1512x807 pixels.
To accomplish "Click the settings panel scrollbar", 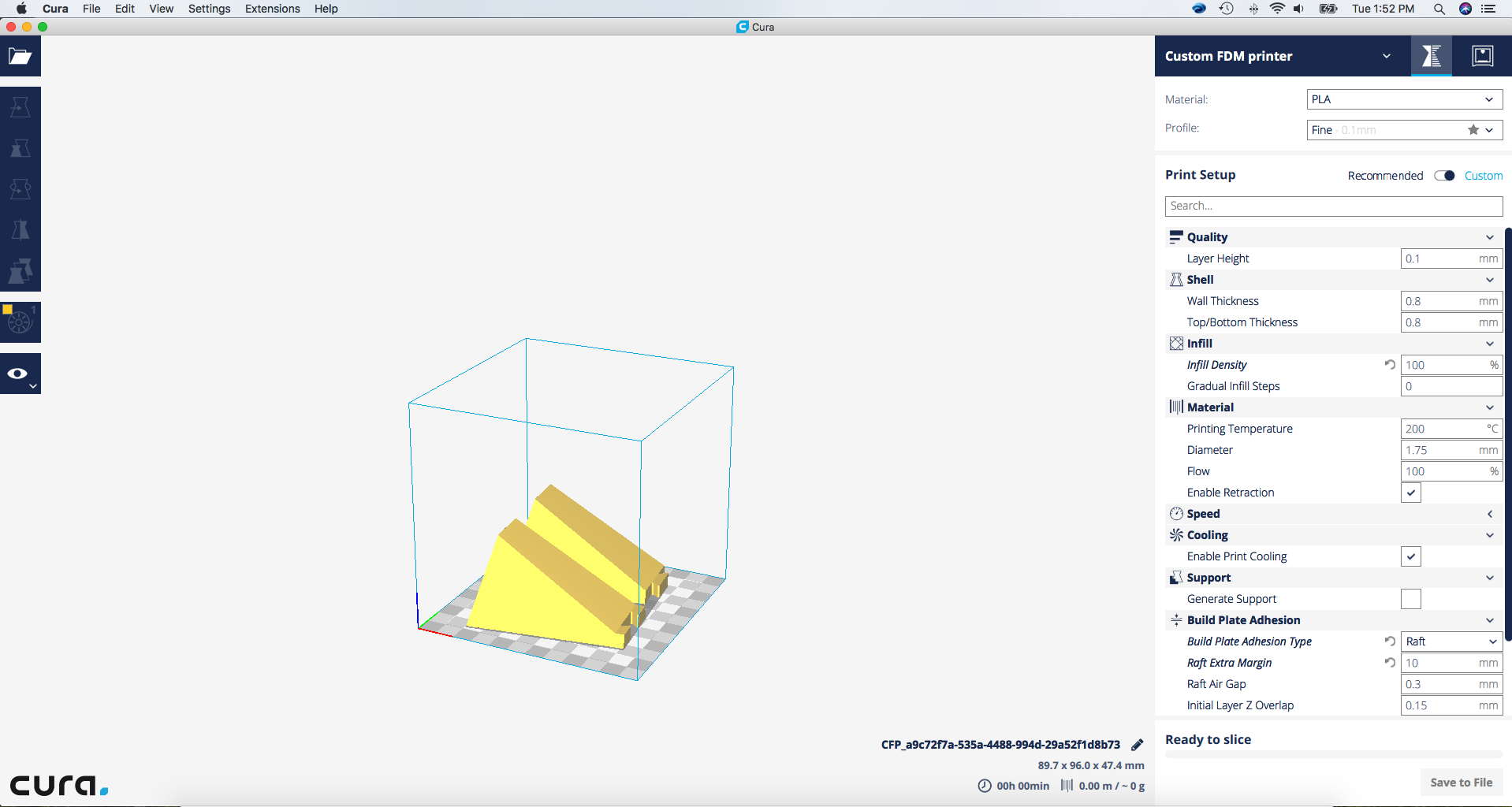I will (1508, 433).
